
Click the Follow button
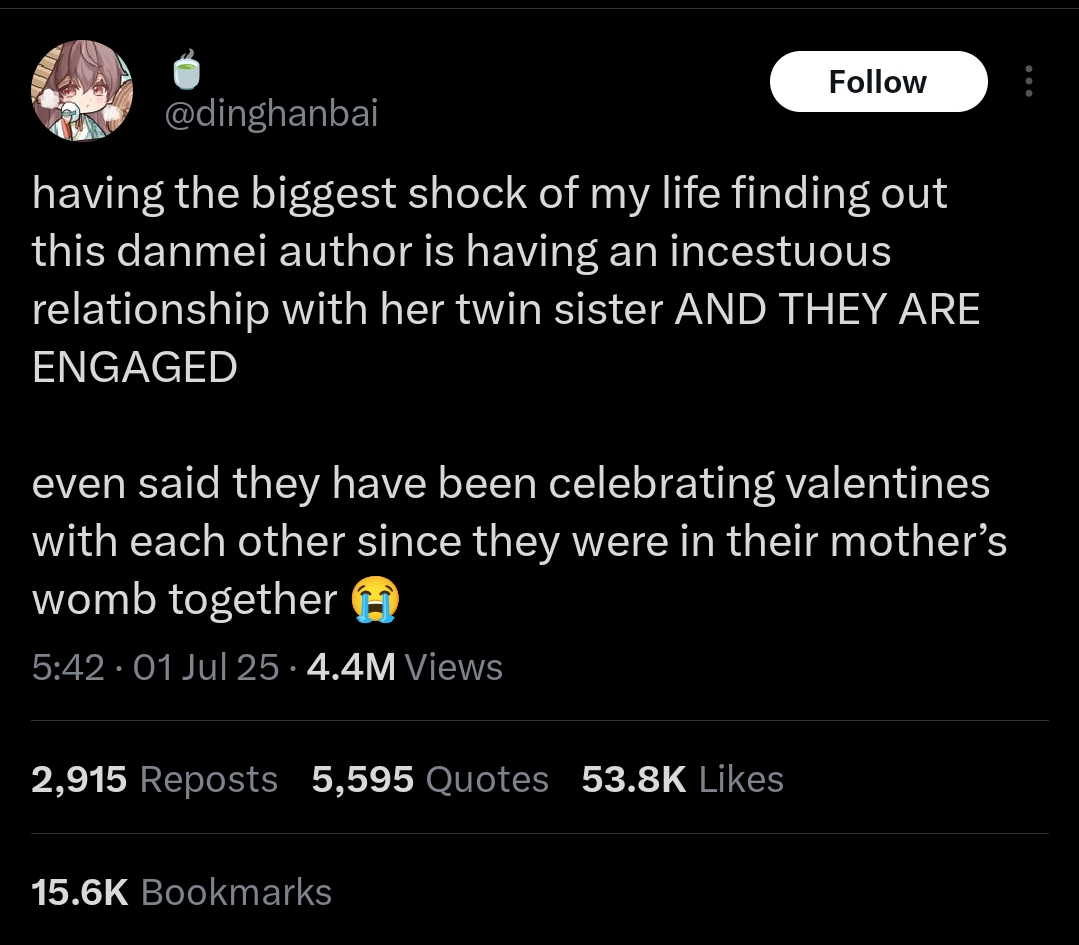pyautogui.click(x=878, y=81)
